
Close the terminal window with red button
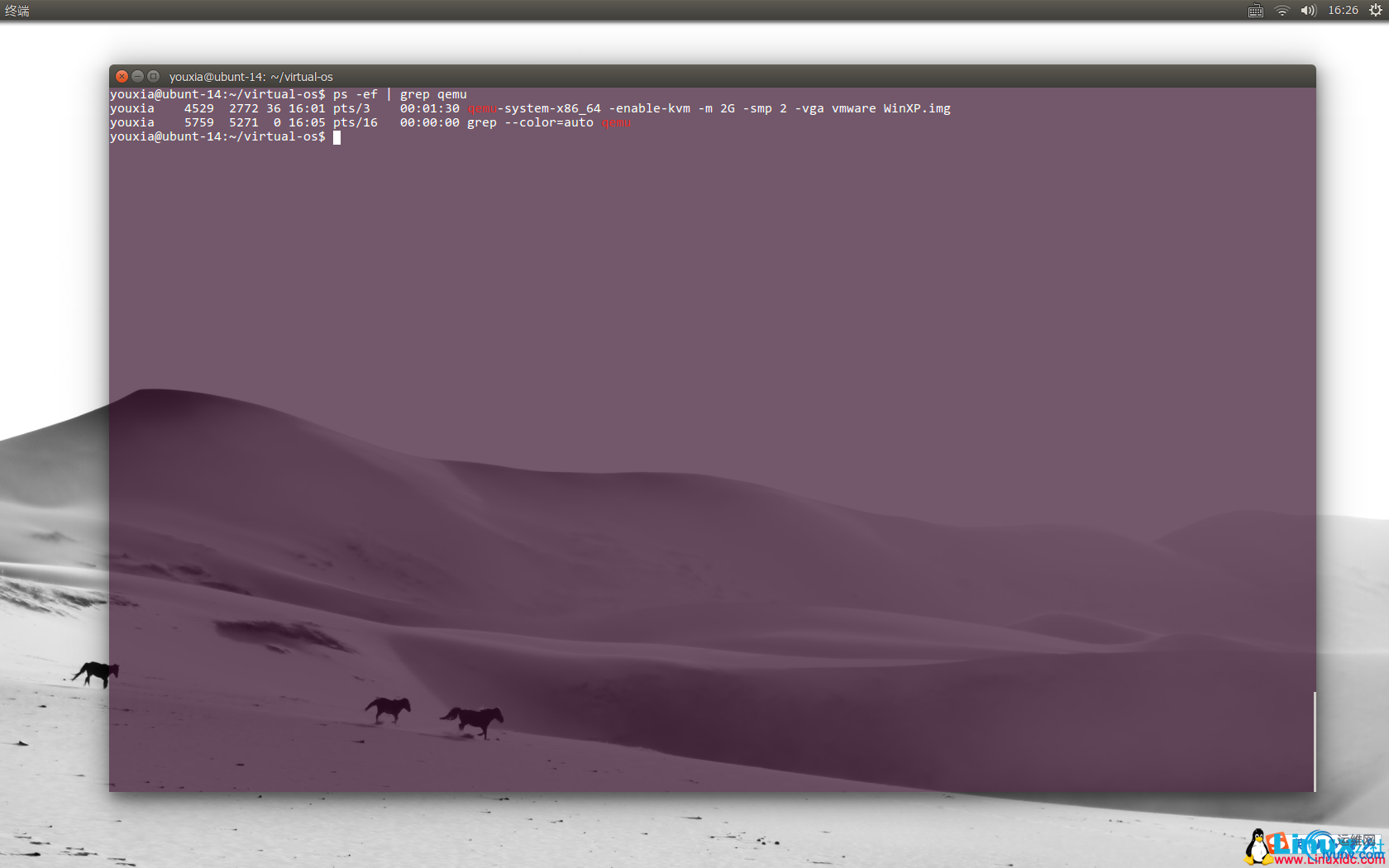tap(122, 76)
